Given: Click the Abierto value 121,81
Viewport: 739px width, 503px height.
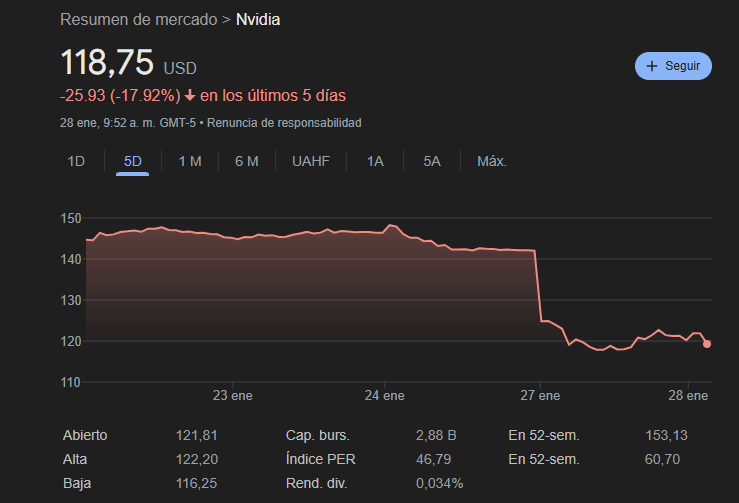Looking at the screenshot, I should tap(197, 435).
